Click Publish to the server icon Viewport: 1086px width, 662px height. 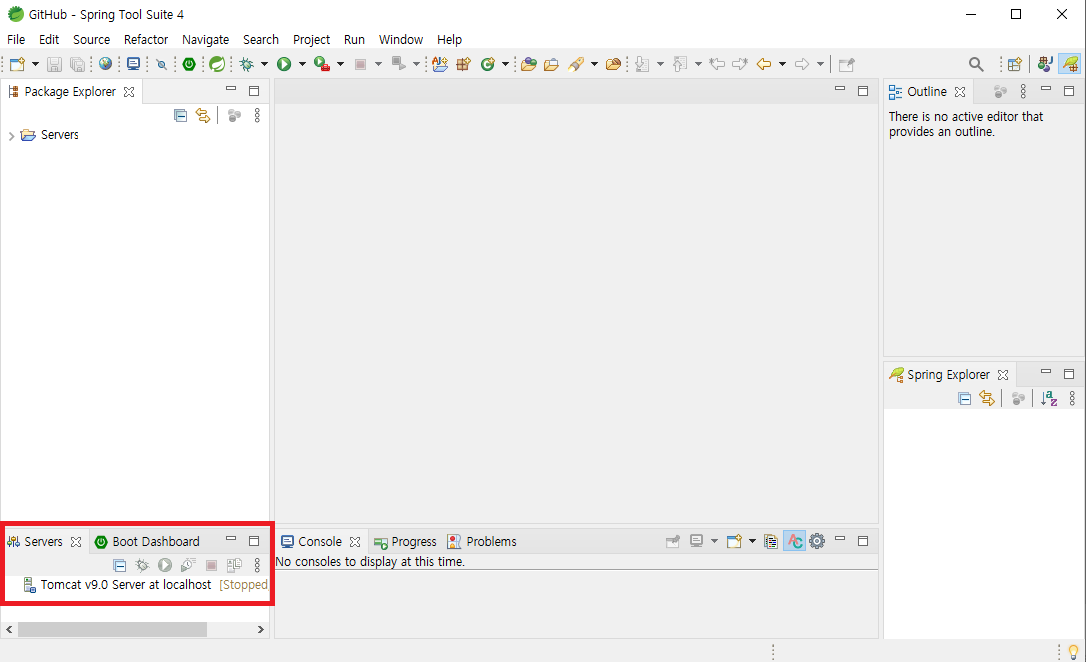coord(234,565)
